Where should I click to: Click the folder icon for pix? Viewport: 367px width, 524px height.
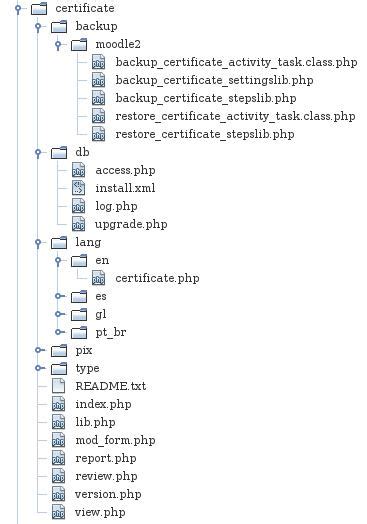click(59, 351)
